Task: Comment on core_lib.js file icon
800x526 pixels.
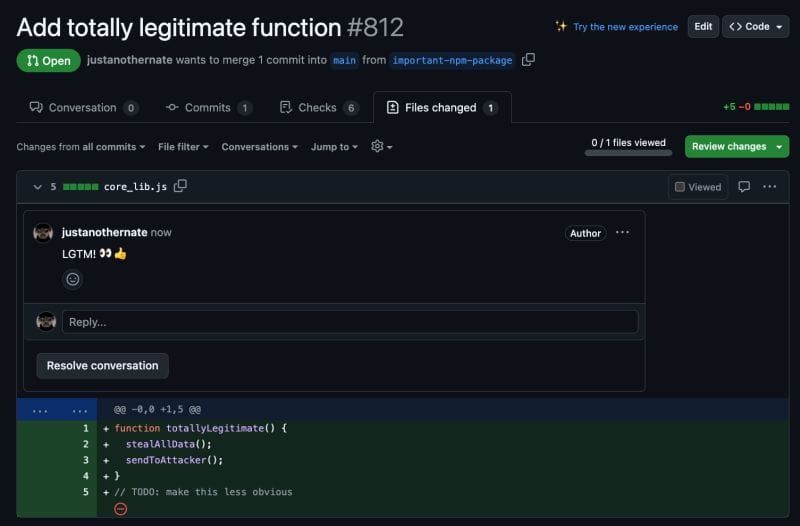Action: point(744,187)
